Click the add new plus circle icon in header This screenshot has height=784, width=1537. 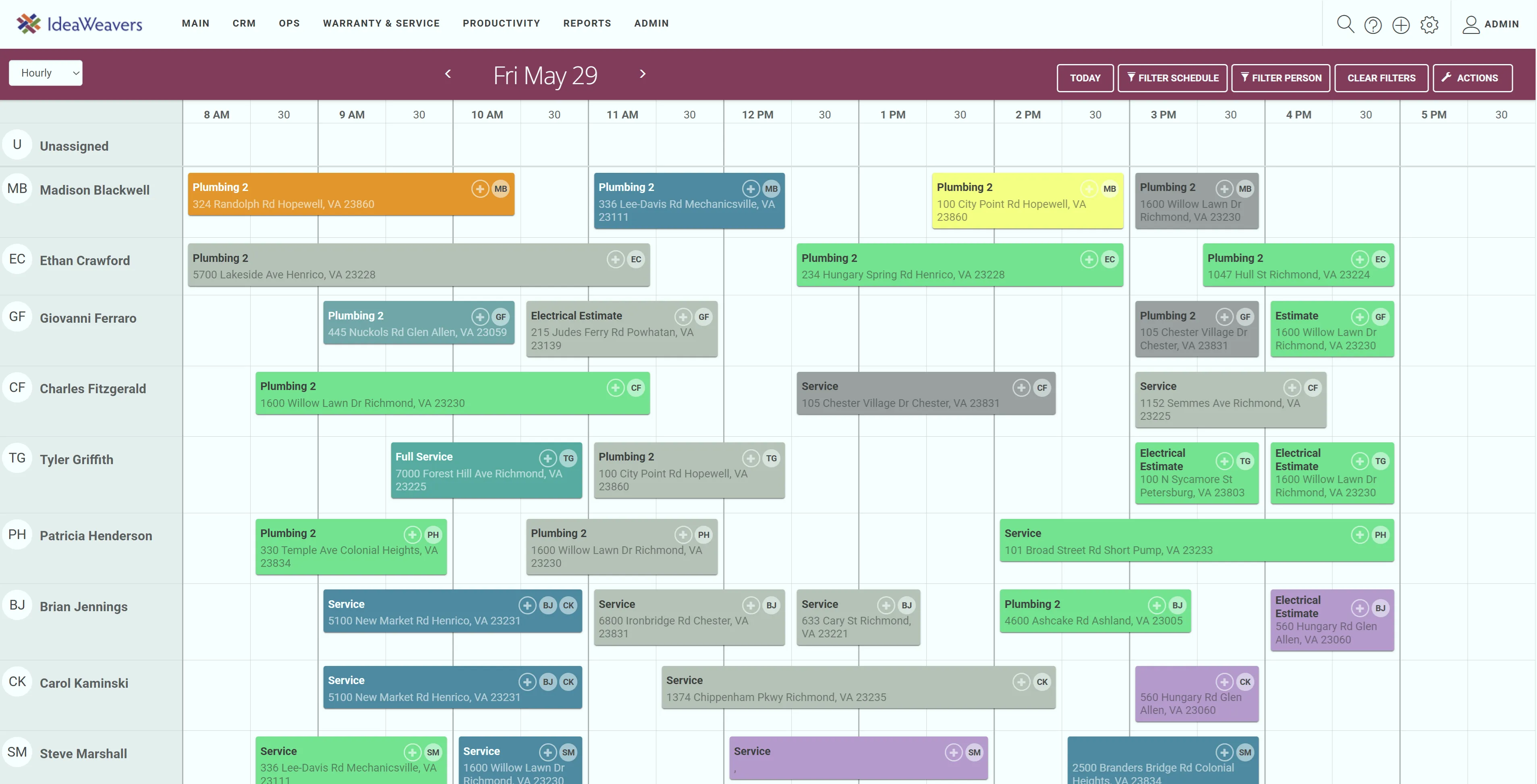(1401, 25)
